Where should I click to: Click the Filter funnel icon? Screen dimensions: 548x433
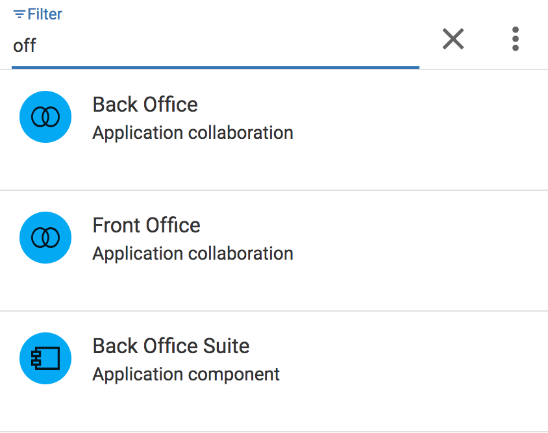click(x=19, y=14)
